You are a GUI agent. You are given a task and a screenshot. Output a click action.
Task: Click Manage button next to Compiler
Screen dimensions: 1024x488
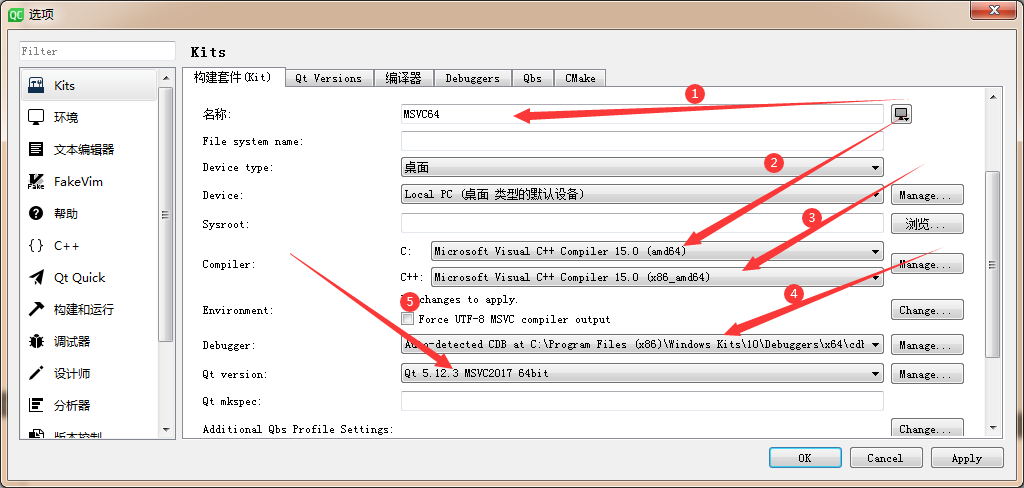[927, 264]
